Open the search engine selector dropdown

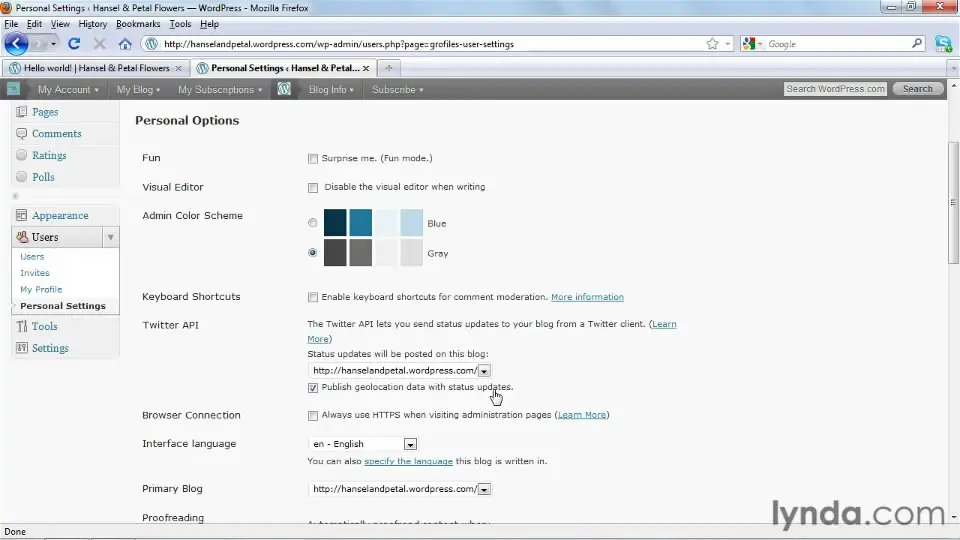(x=752, y=43)
